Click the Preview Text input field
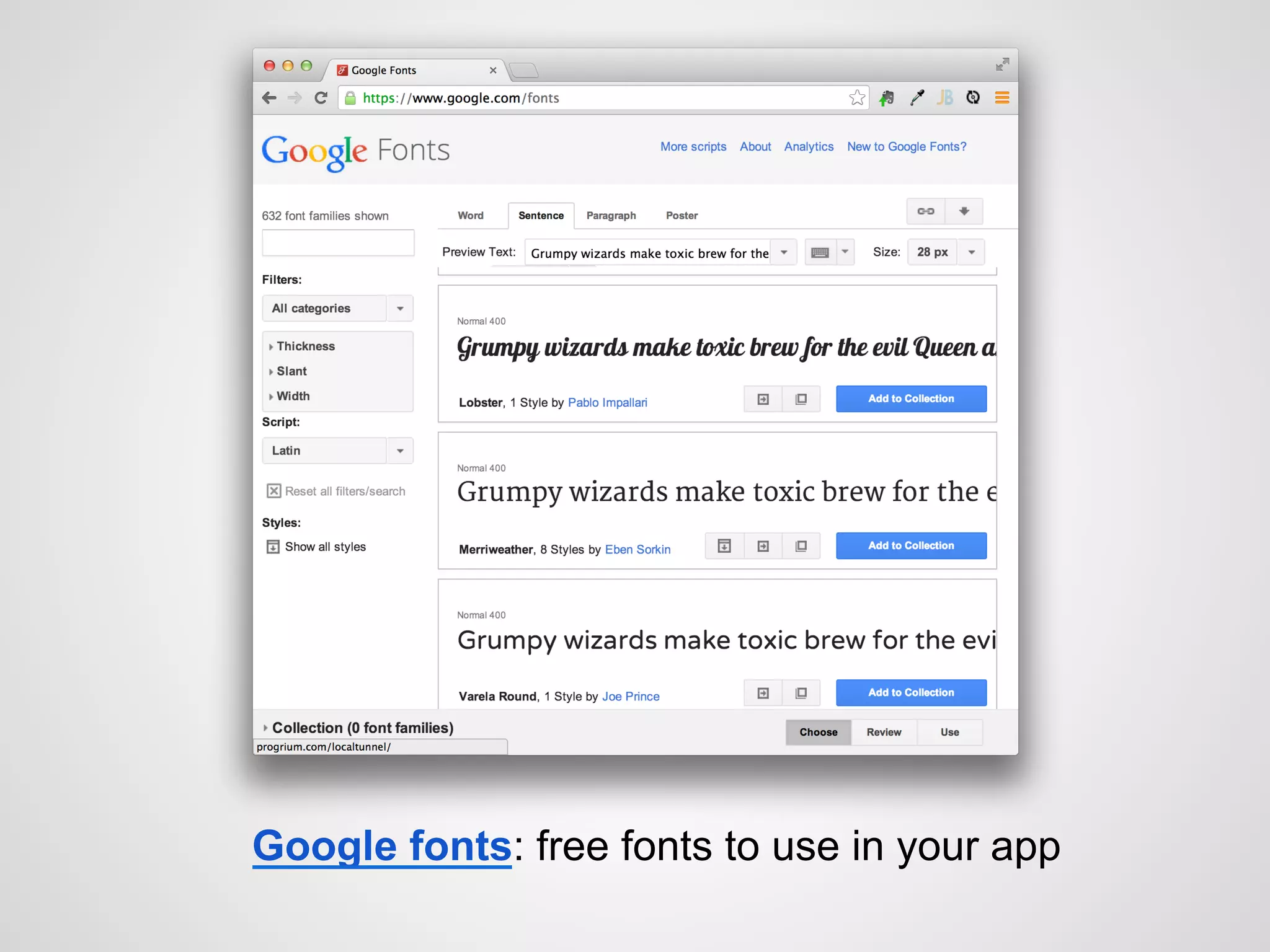 click(648, 253)
